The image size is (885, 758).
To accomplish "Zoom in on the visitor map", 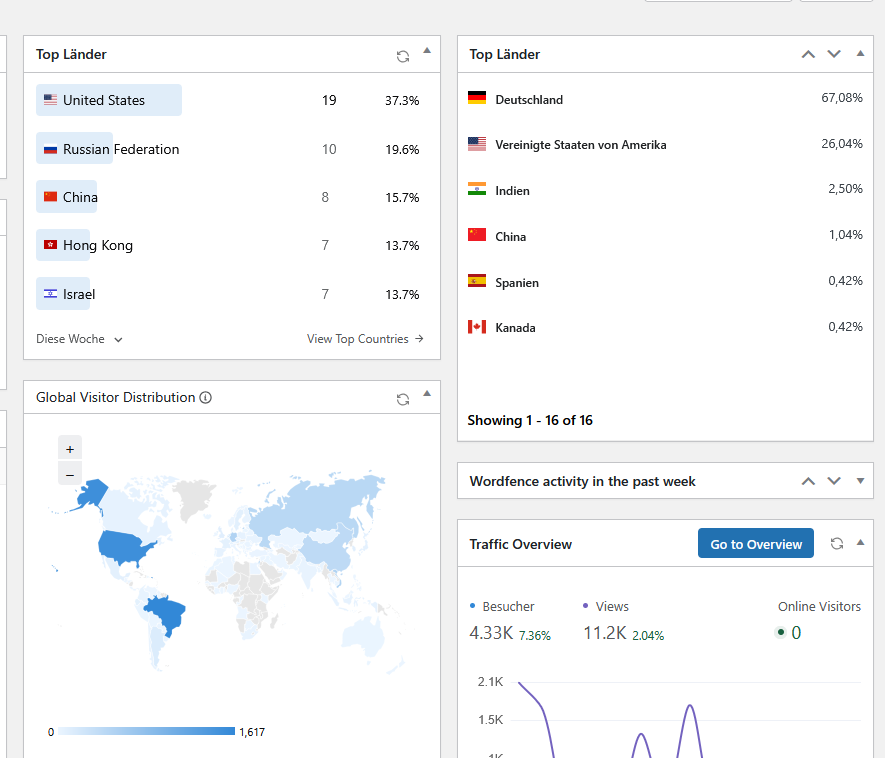I will point(70,449).
